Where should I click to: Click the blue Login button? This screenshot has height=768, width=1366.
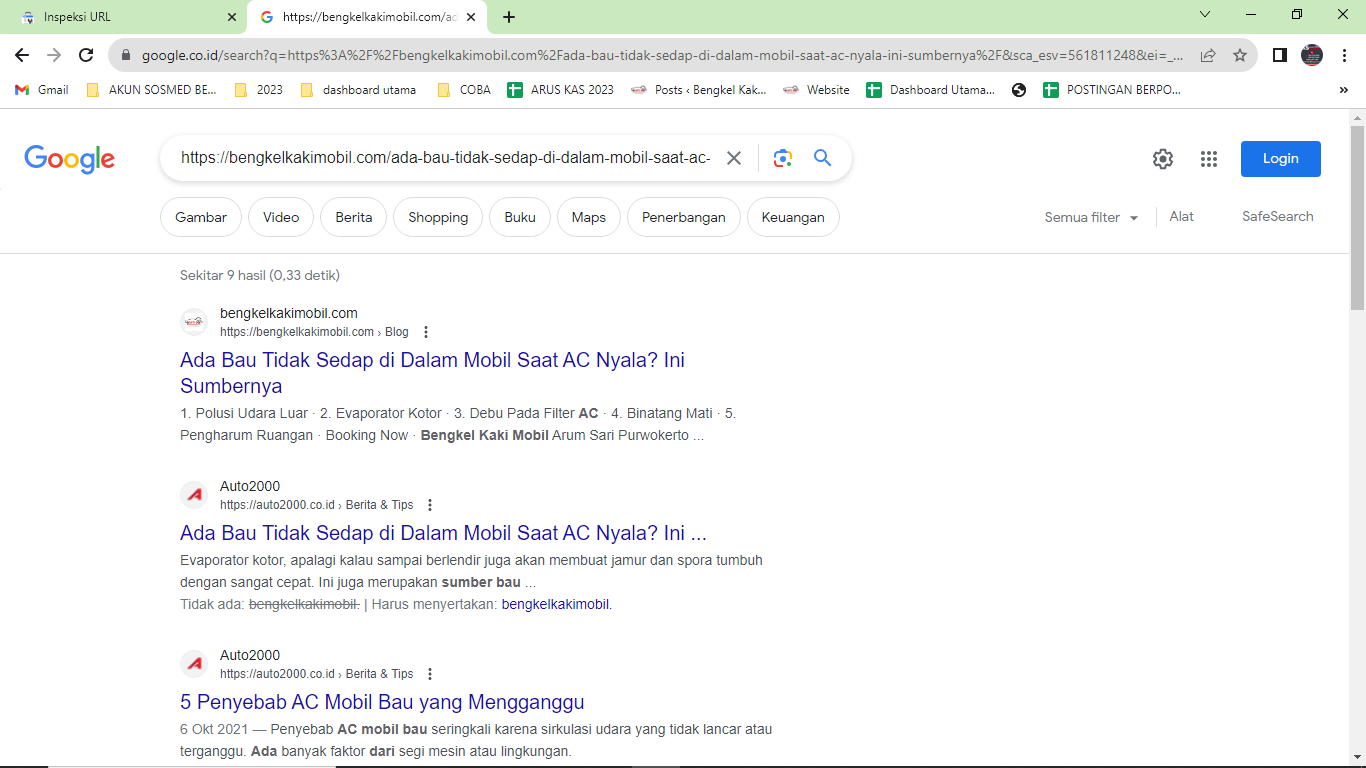coord(1281,159)
